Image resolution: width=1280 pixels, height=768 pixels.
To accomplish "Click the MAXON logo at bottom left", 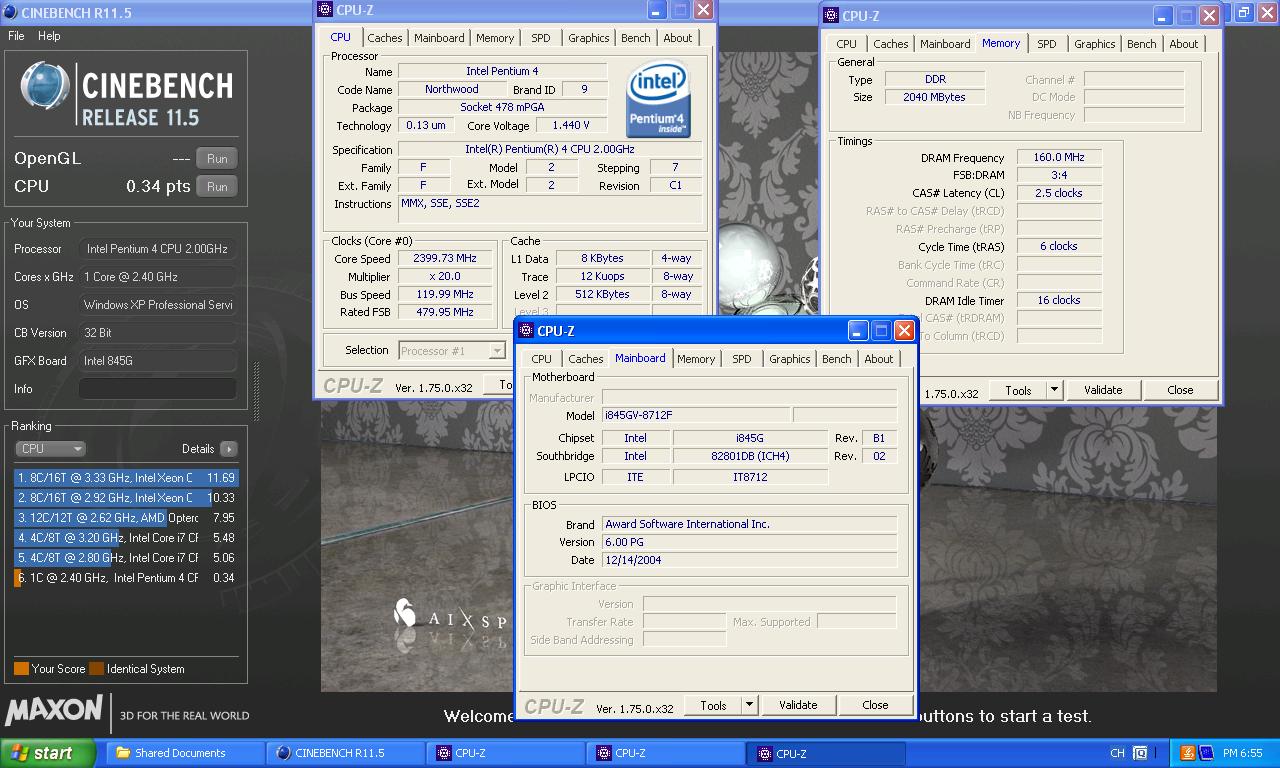I will tap(54, 712).
